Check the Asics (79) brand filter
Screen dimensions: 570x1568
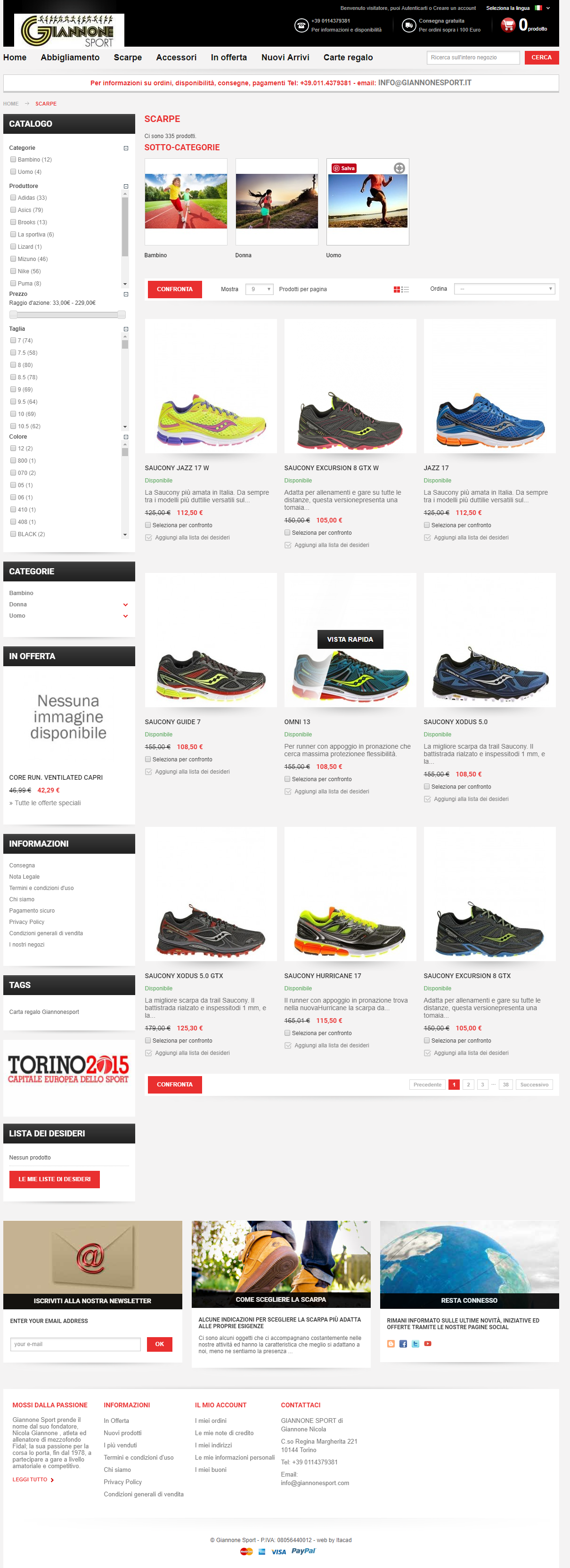tap(13, 210)
